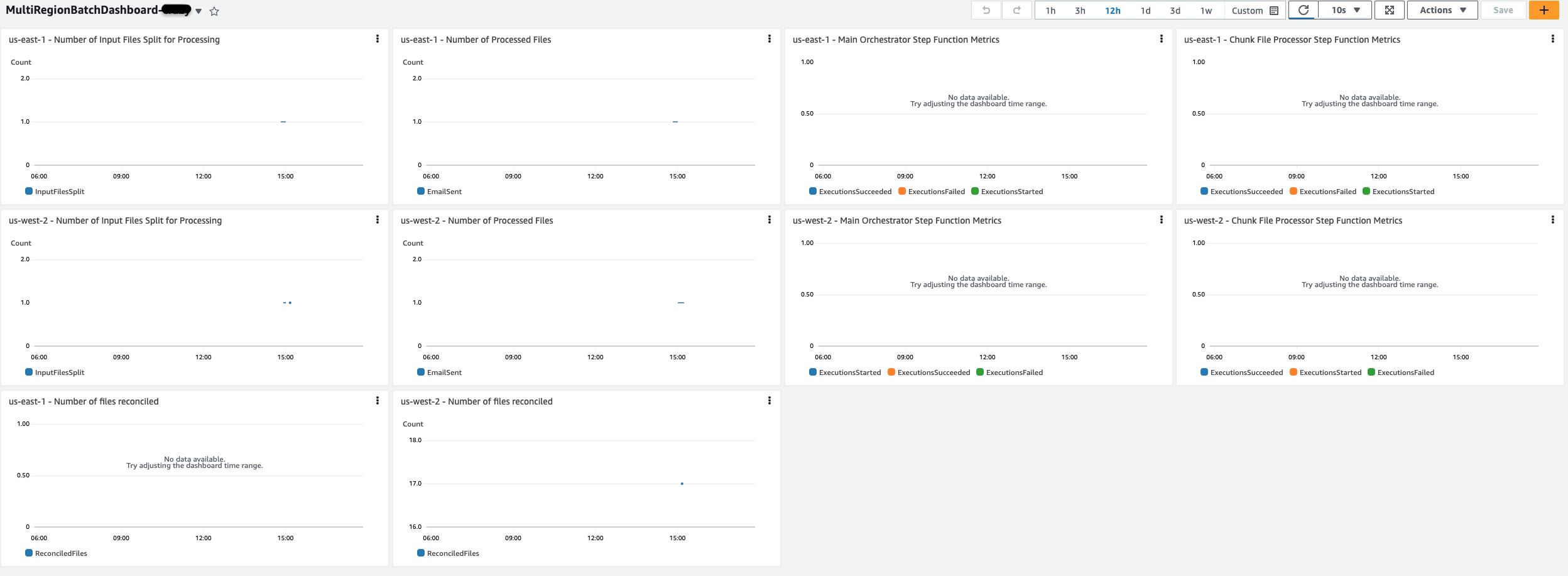The image size is (1568, 576).
Task: Select the 3d time range
Action: pyautogui.click(x=1175, y=11)
